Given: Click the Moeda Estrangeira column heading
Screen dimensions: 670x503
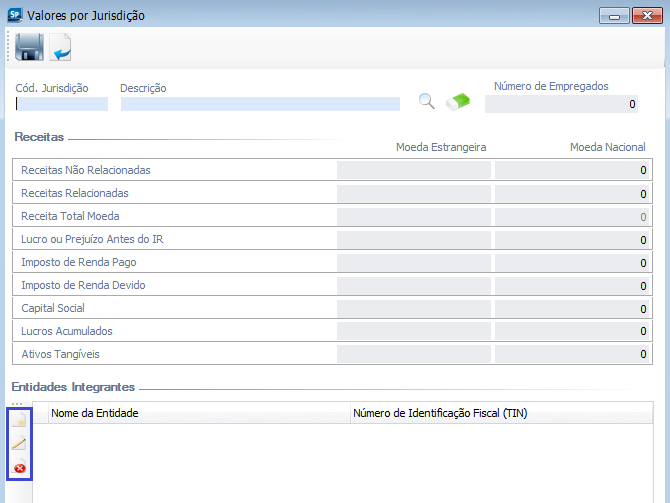Looking at the screenshot, I should (441, 147).
